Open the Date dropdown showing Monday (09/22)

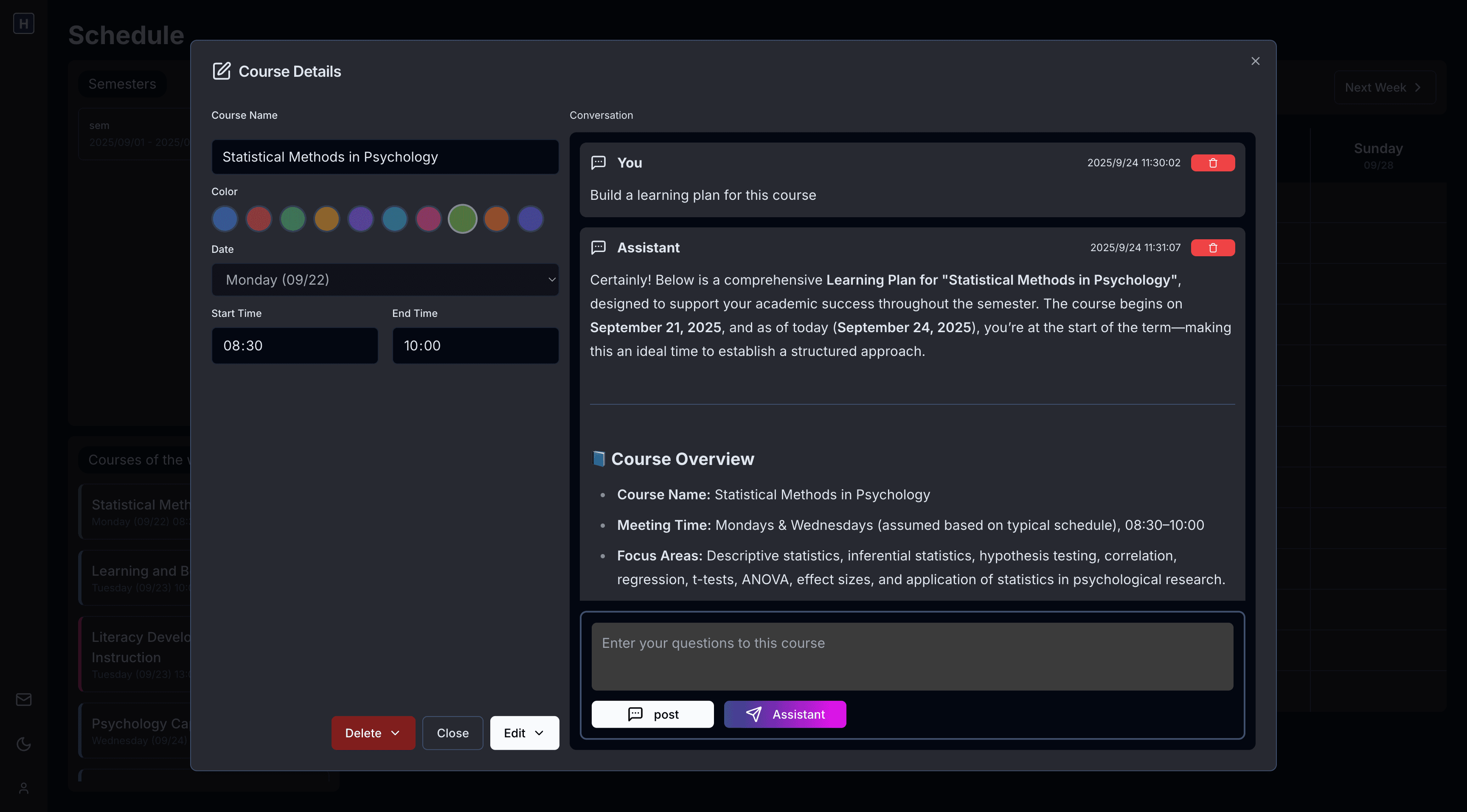[385, 280]
